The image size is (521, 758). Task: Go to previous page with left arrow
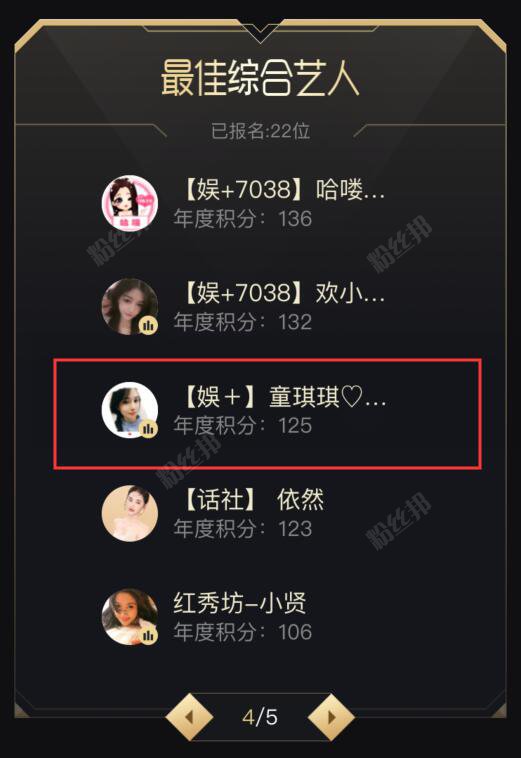pos(189,716)
